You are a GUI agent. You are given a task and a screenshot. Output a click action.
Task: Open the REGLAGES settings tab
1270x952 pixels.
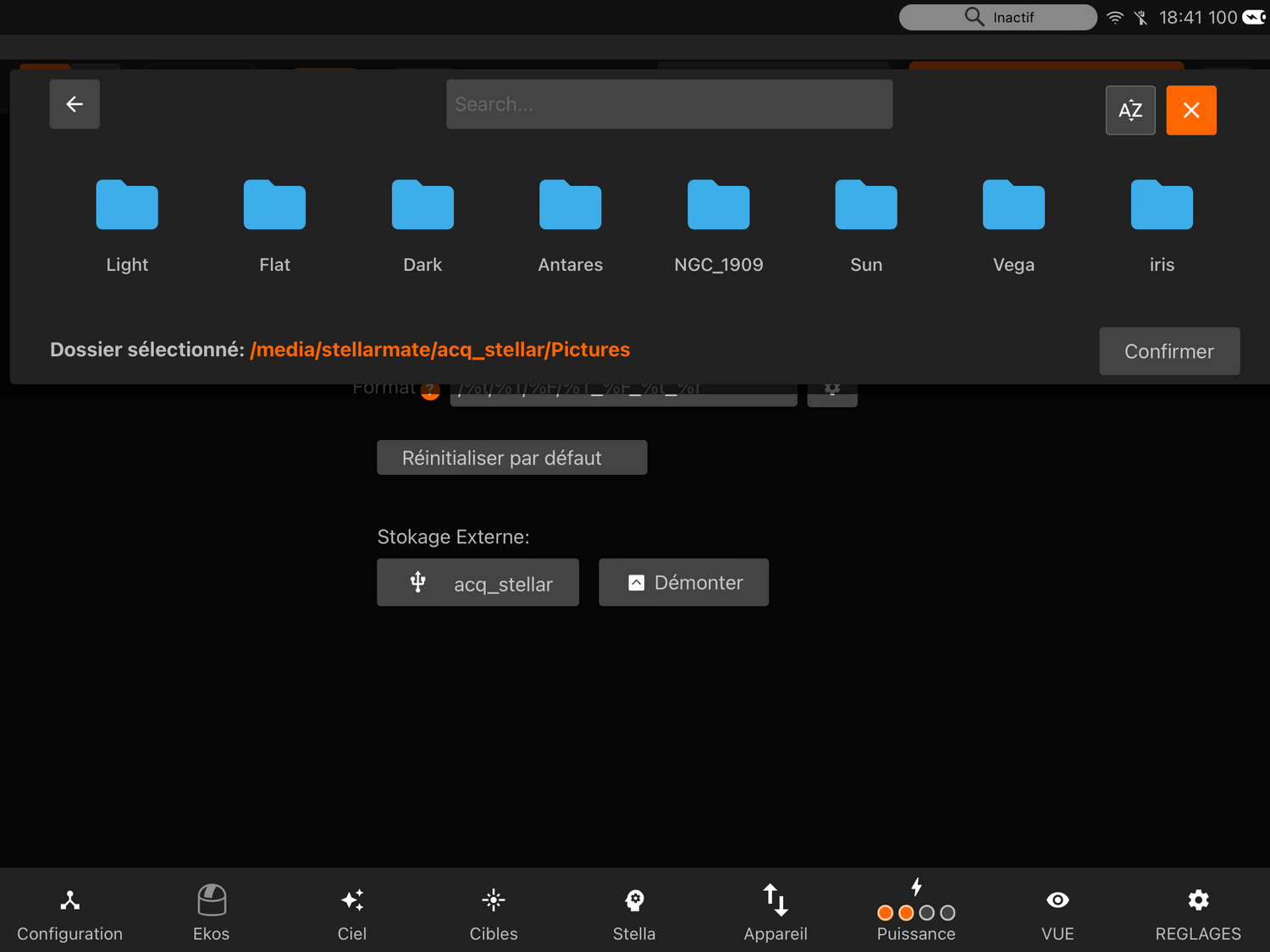[1198, 914]
